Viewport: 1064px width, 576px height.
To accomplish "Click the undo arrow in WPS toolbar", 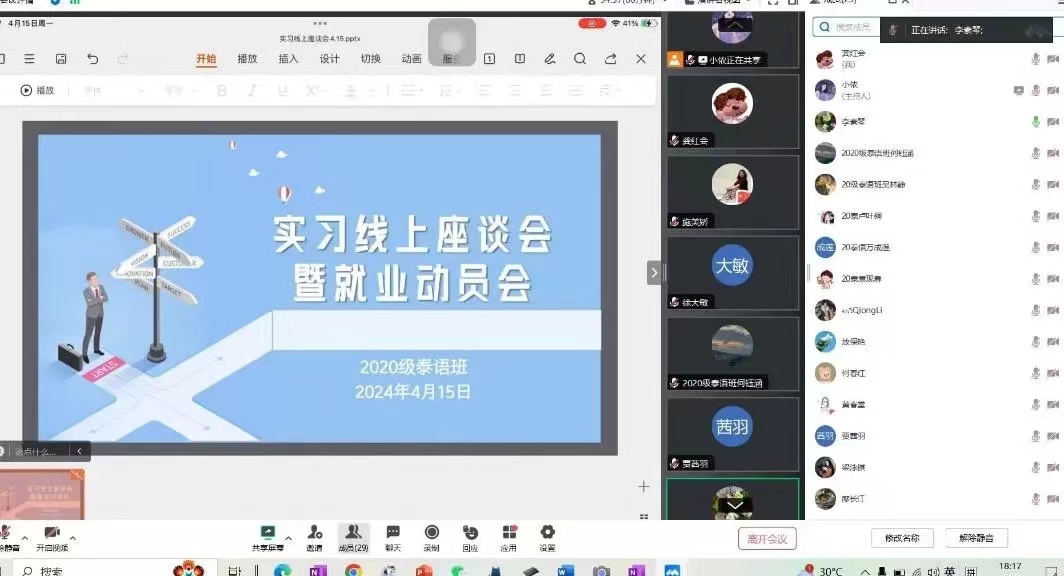I will point(92,59).
